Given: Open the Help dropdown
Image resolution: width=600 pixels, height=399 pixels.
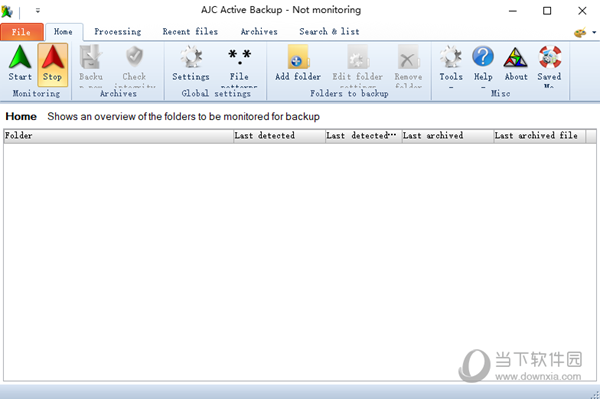Looking at the screenshot, I should pos(483,65).
